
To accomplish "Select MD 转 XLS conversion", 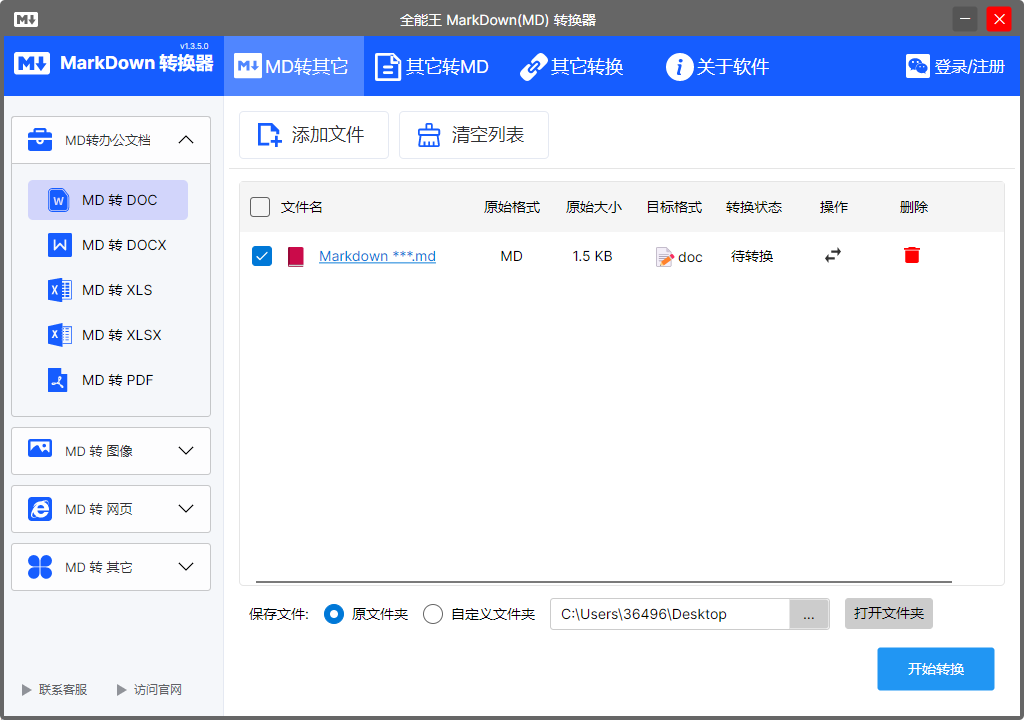I will pyautogui.click(x=108, y=290).
